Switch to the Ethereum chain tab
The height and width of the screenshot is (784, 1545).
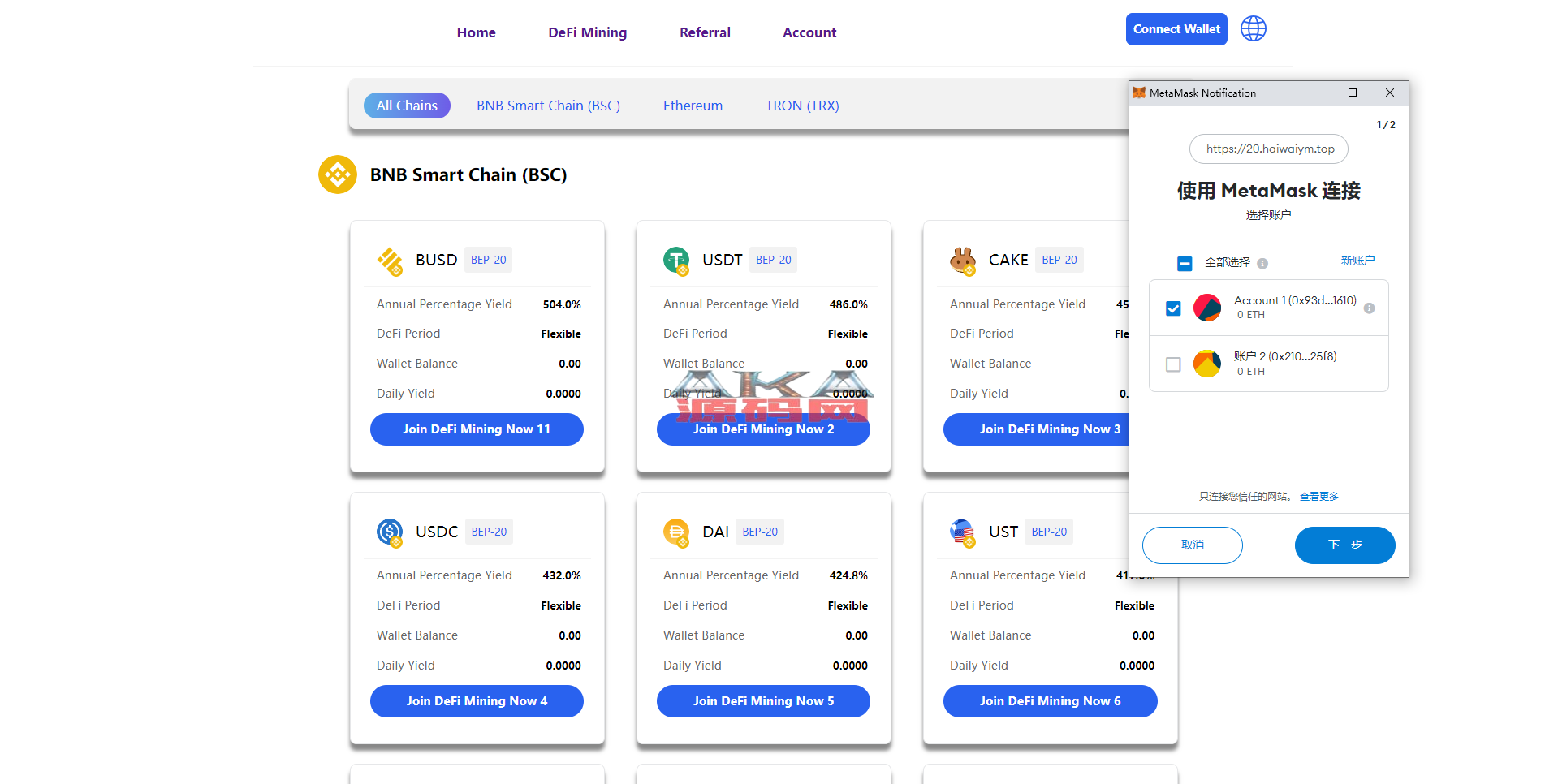tap(693, 106)
